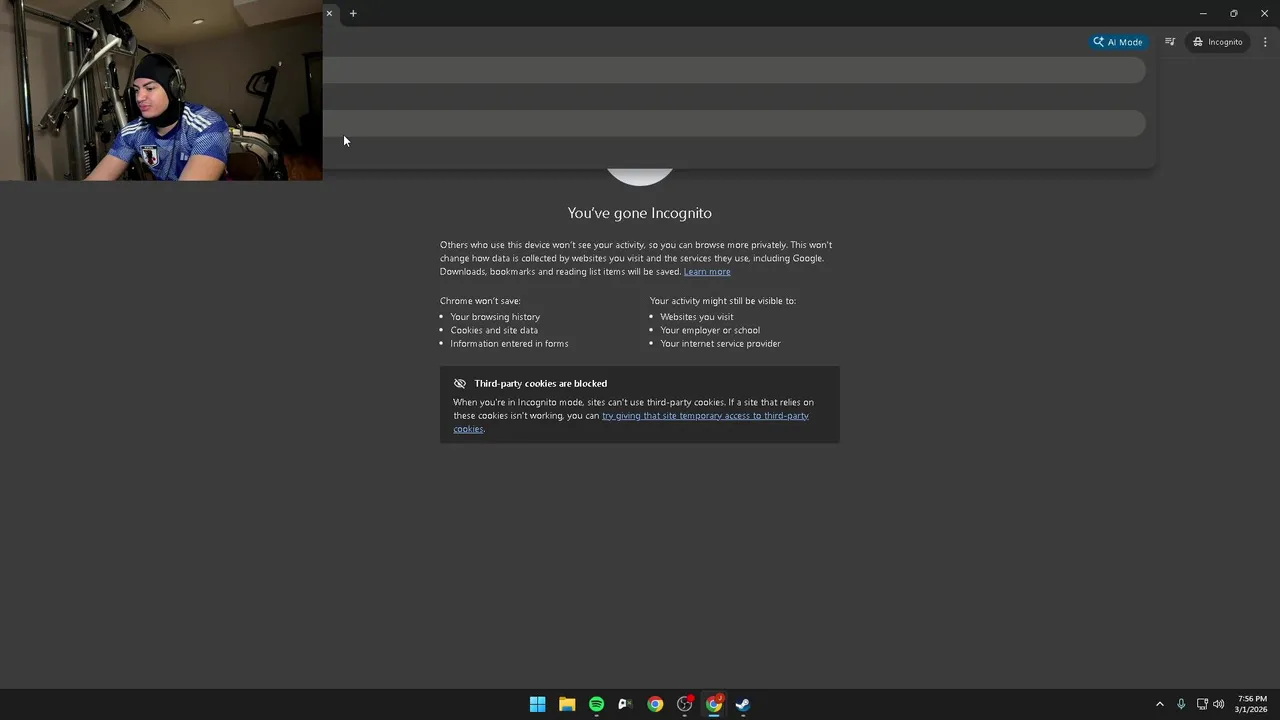The height and width of the screenshot is (720, 1280).
Task: Click the "You've gone Incognito" heading
Action: (x=640, y=213)
